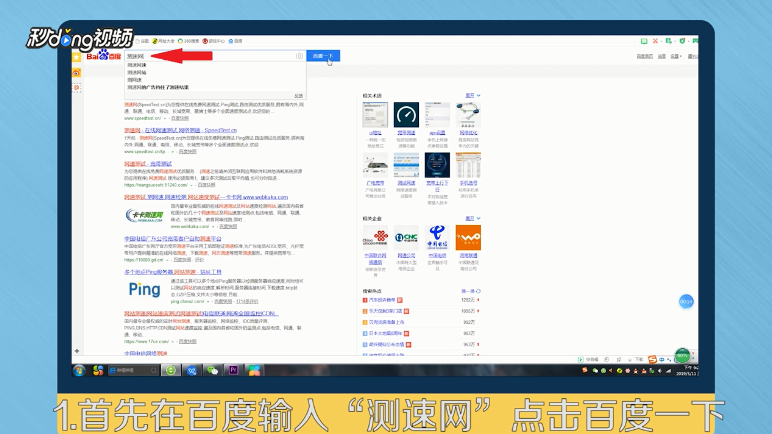Expand the arrow beside www.17ce.com URL
Viewport: 772px width, 434px height.
tap(173, 341)
